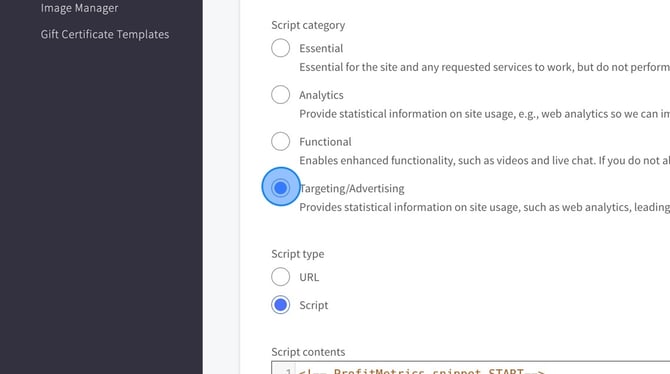The width and height of the screenshot is (670, 374).
Task: Select the Essential script category radio
Action: (x=280, y=48)
